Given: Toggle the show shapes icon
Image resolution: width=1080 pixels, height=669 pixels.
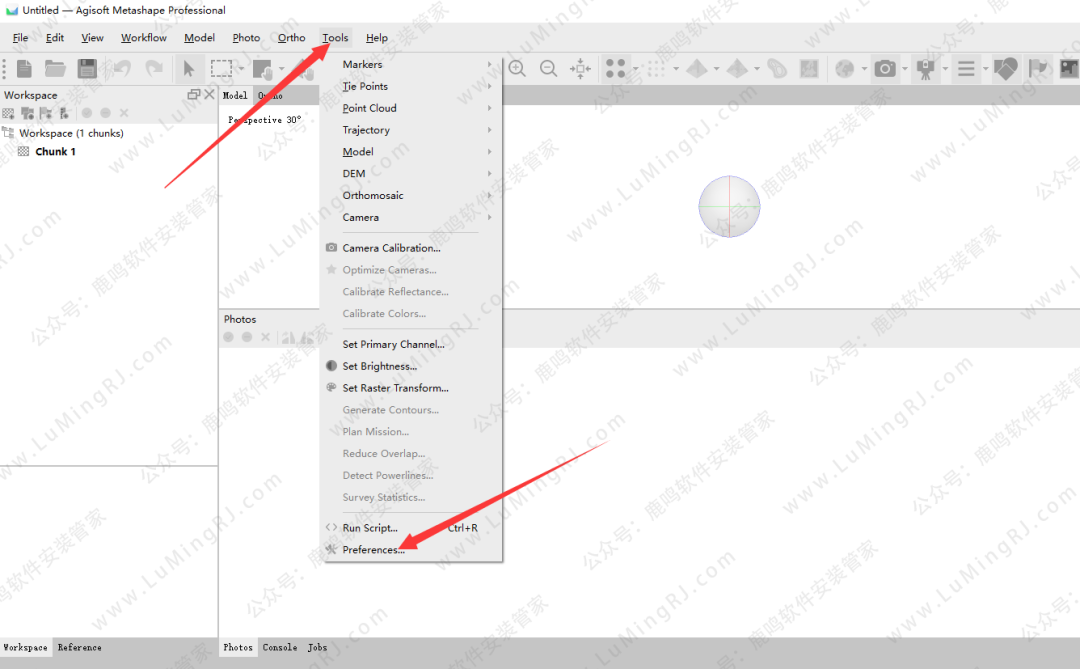Looking at the screenshot, I should pyautogui.click(x=1006, y=68).
